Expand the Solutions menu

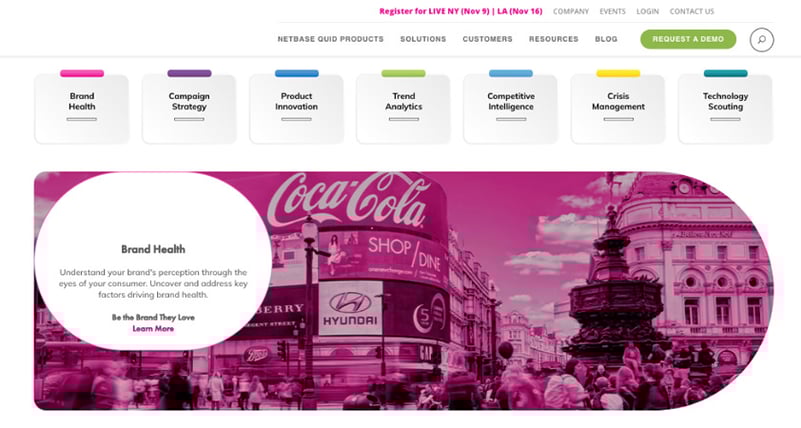(423, 39)
